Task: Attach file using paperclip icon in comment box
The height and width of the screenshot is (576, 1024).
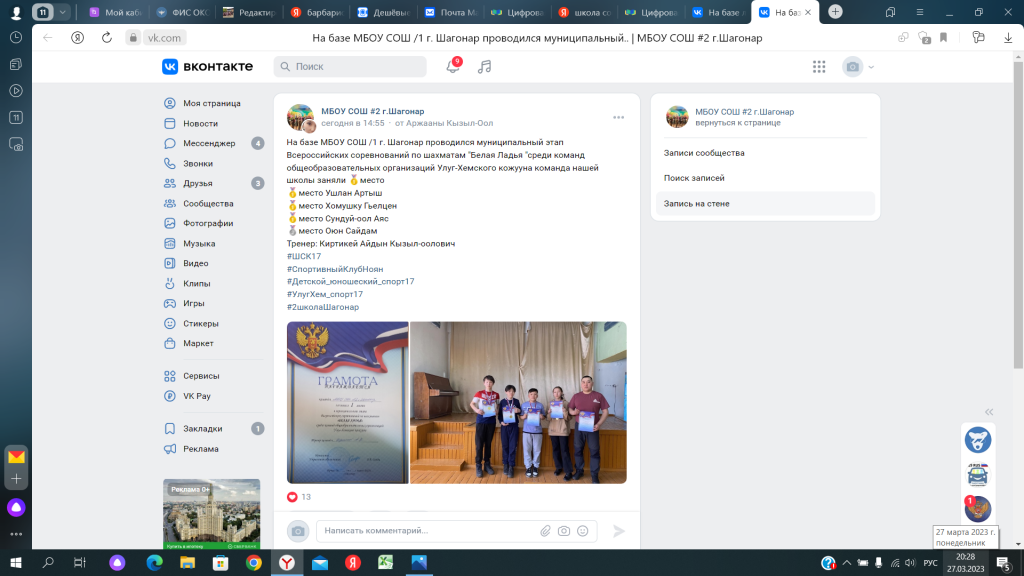Action: tap(545, 530)
